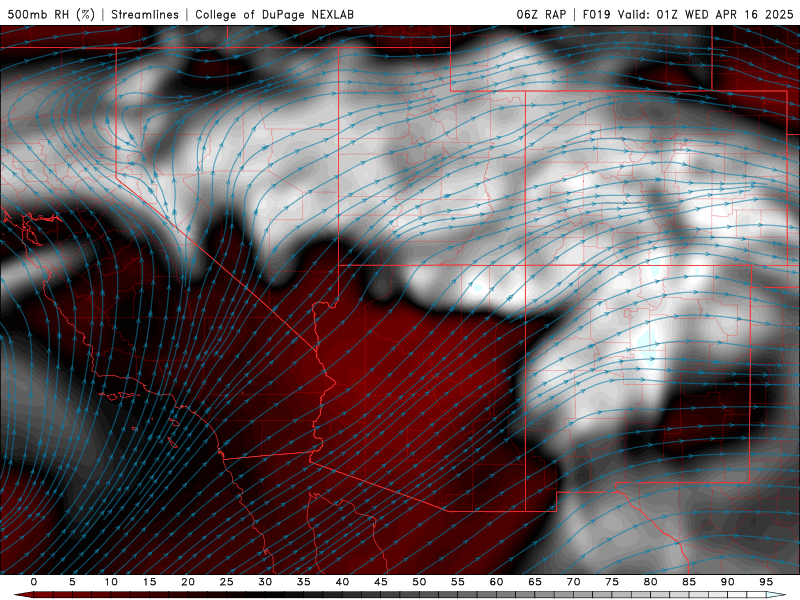The image size is (800, 600).
Task: Click the 65 value on the color scale
Action: tap(535, 582)
